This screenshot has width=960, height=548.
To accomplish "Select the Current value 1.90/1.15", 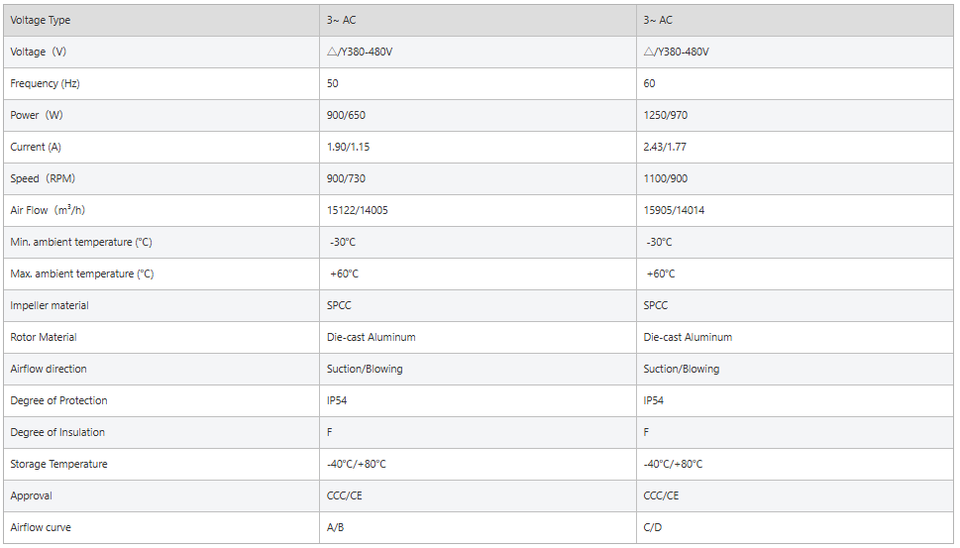I will 349,147.
